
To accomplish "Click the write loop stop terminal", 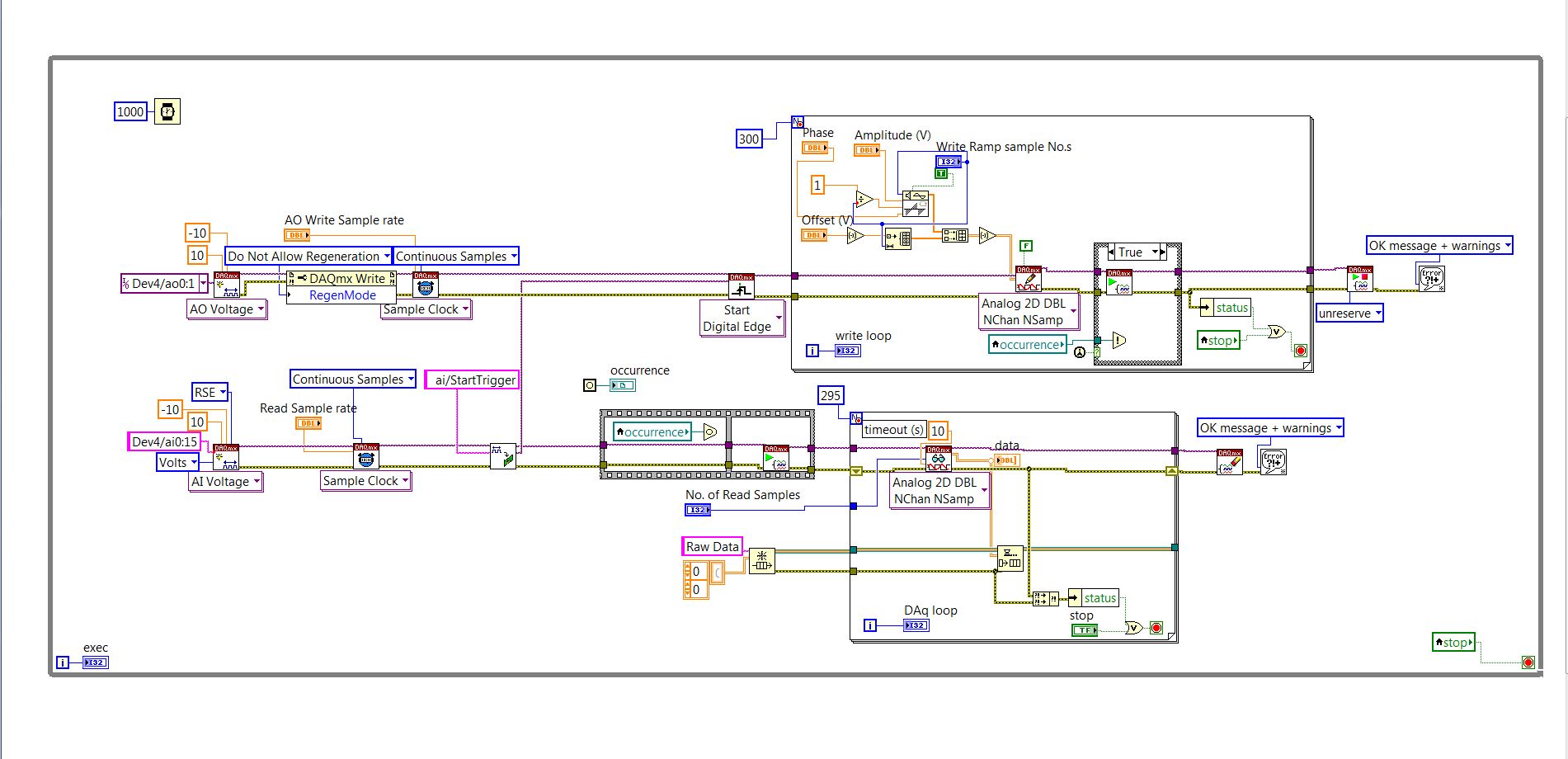I will point(1301,351).
